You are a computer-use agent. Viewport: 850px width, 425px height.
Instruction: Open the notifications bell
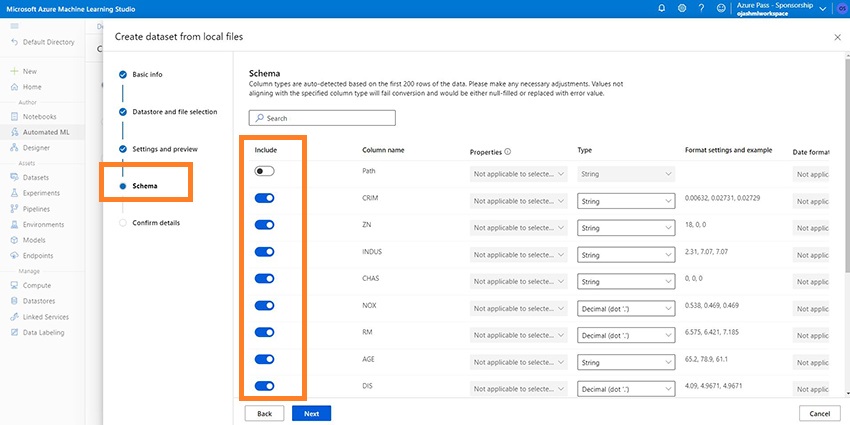point(661,8)
